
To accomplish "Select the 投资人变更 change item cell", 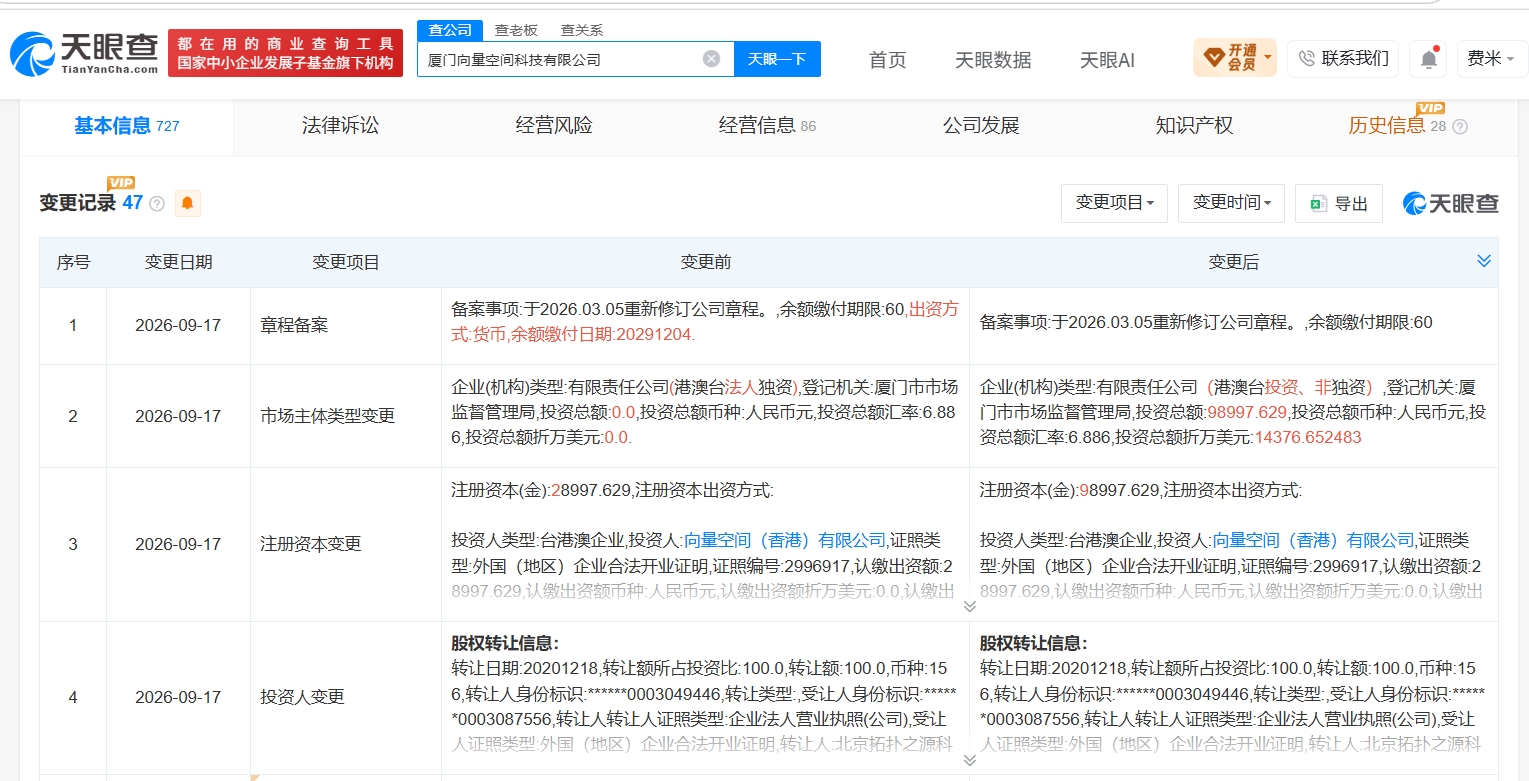I will click(x=346, y=698).
